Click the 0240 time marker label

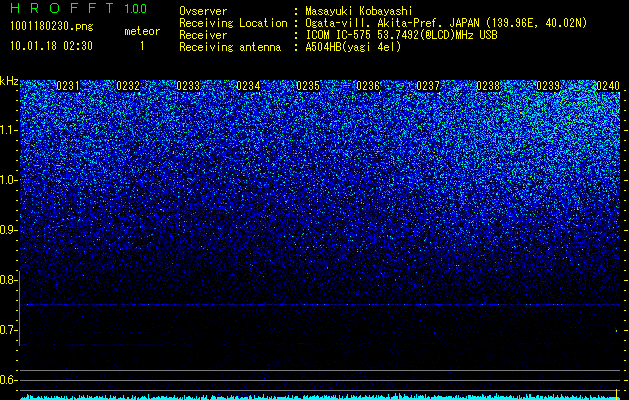tap(608, 86)
